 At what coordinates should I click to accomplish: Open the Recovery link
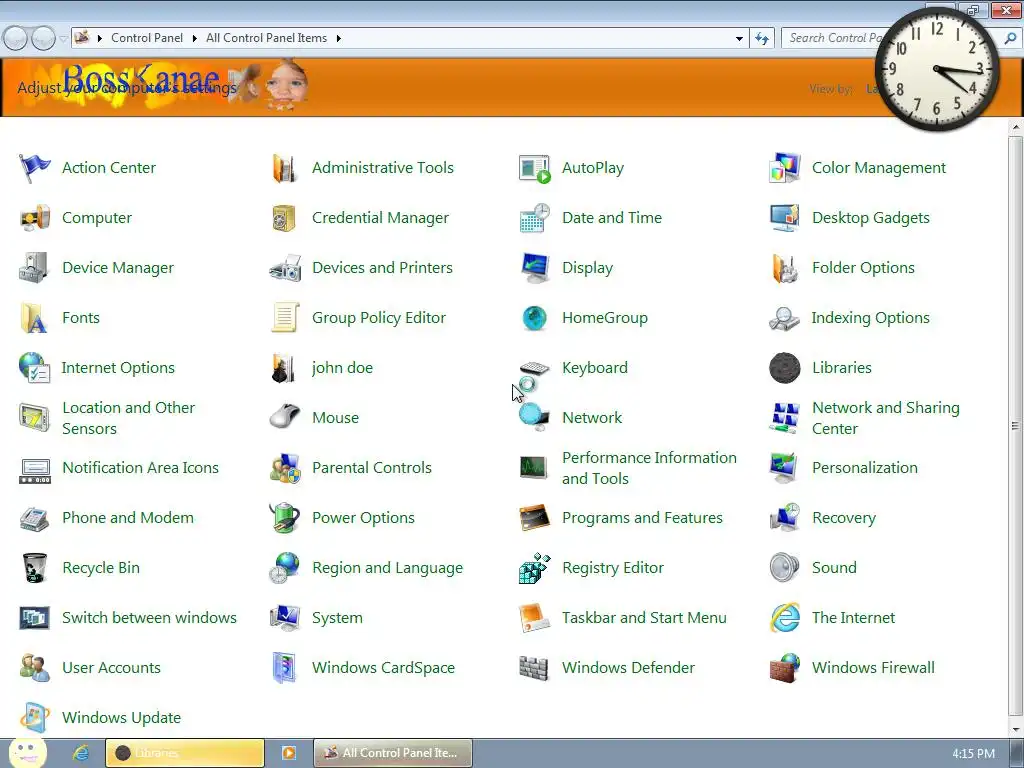click(844, 518)
